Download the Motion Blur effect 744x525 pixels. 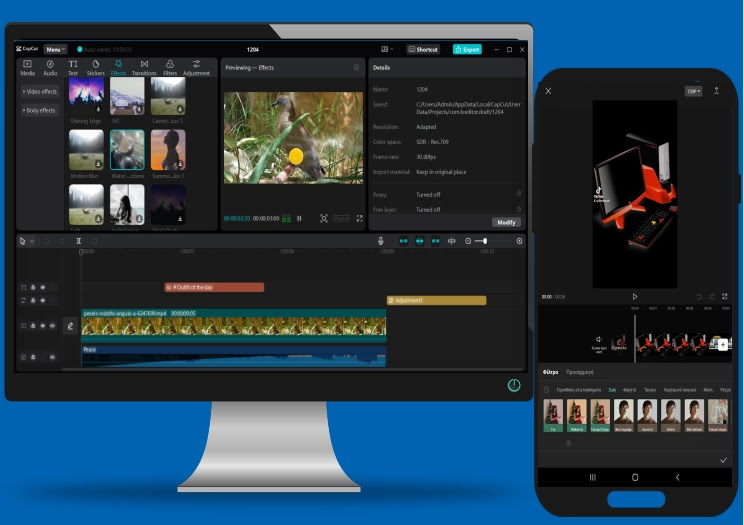(98, 164)
